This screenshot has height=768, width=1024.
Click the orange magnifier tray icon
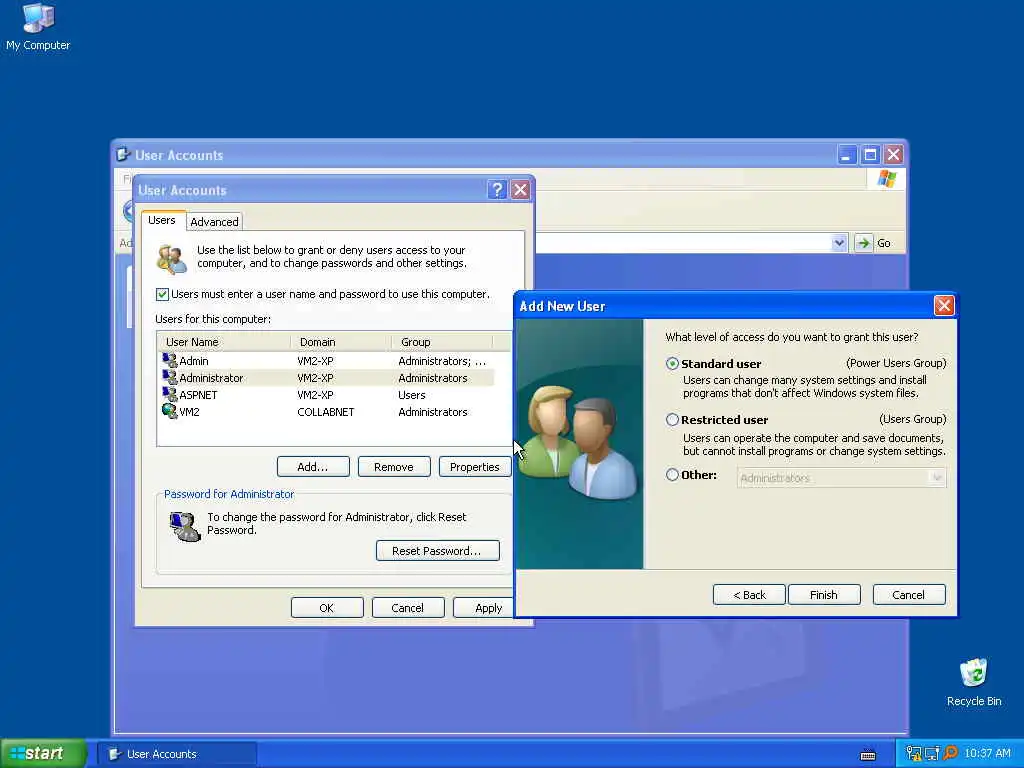(950, 754)
